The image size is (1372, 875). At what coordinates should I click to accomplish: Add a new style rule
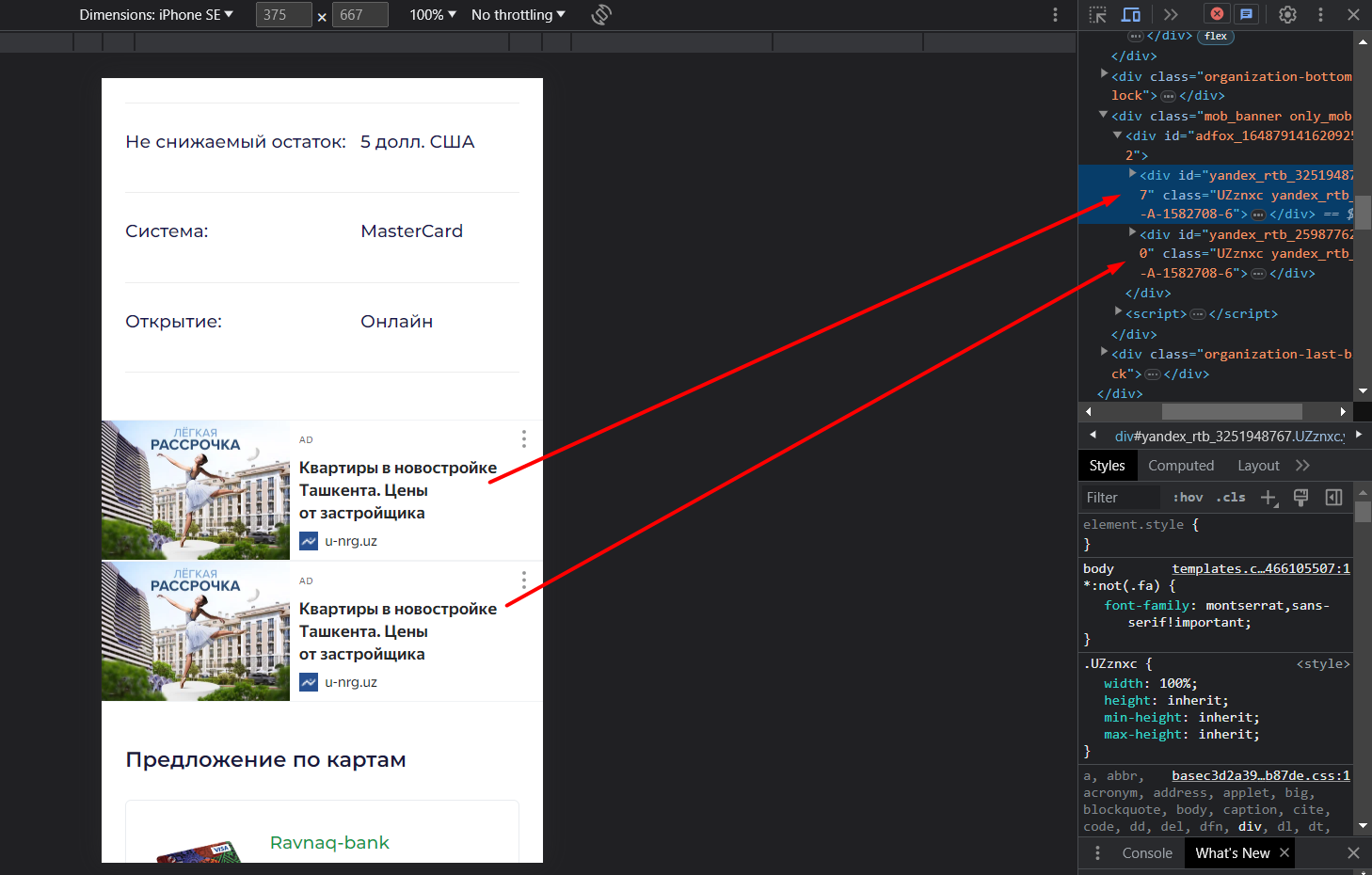point(1269,498)
